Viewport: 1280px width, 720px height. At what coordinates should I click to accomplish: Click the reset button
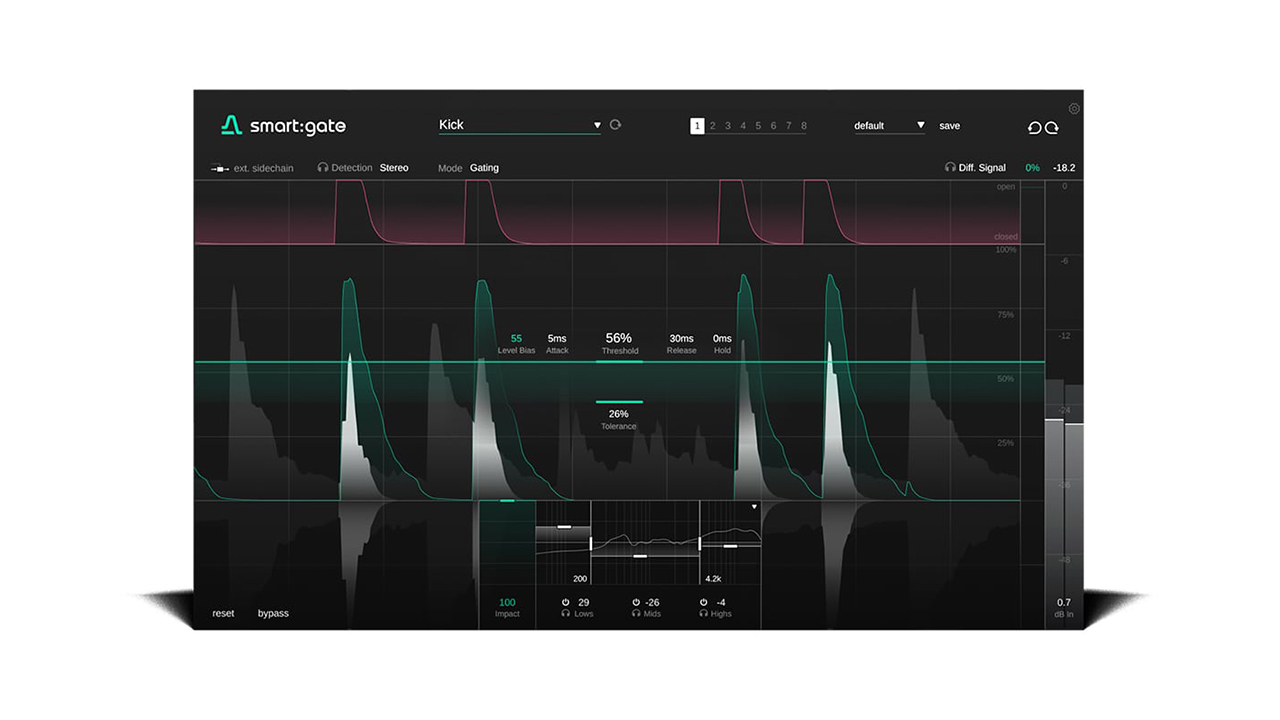223,614
